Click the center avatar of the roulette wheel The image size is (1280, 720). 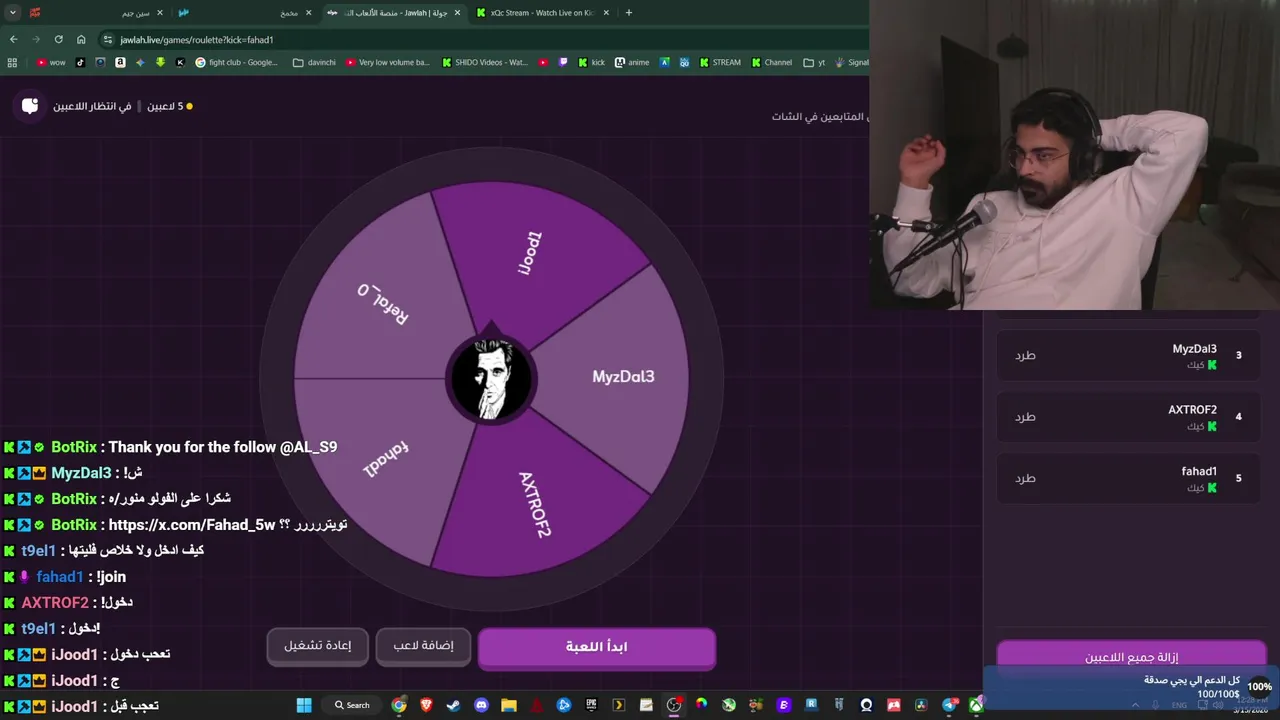[491, 379]
